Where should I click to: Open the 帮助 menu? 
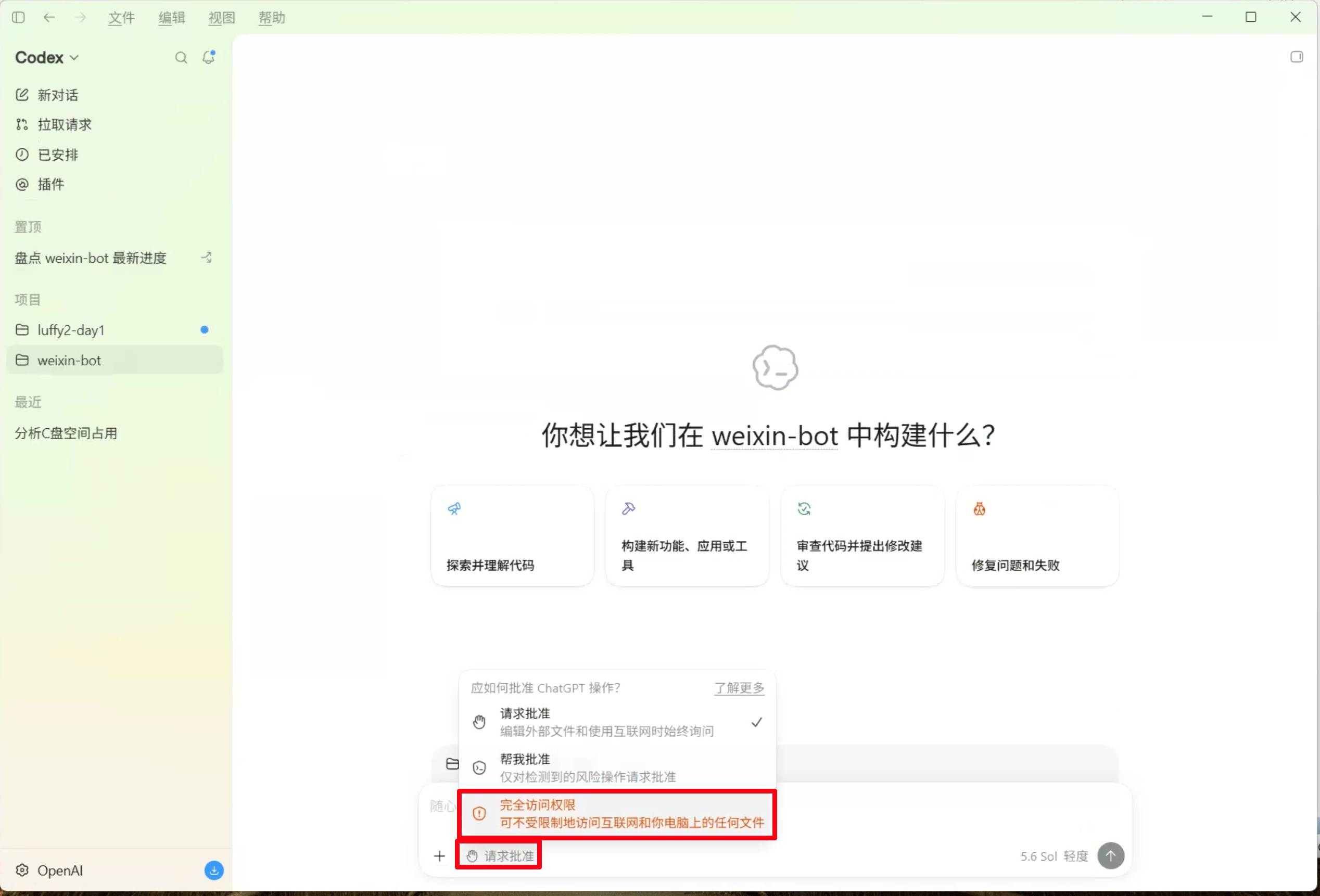point(272,18)
